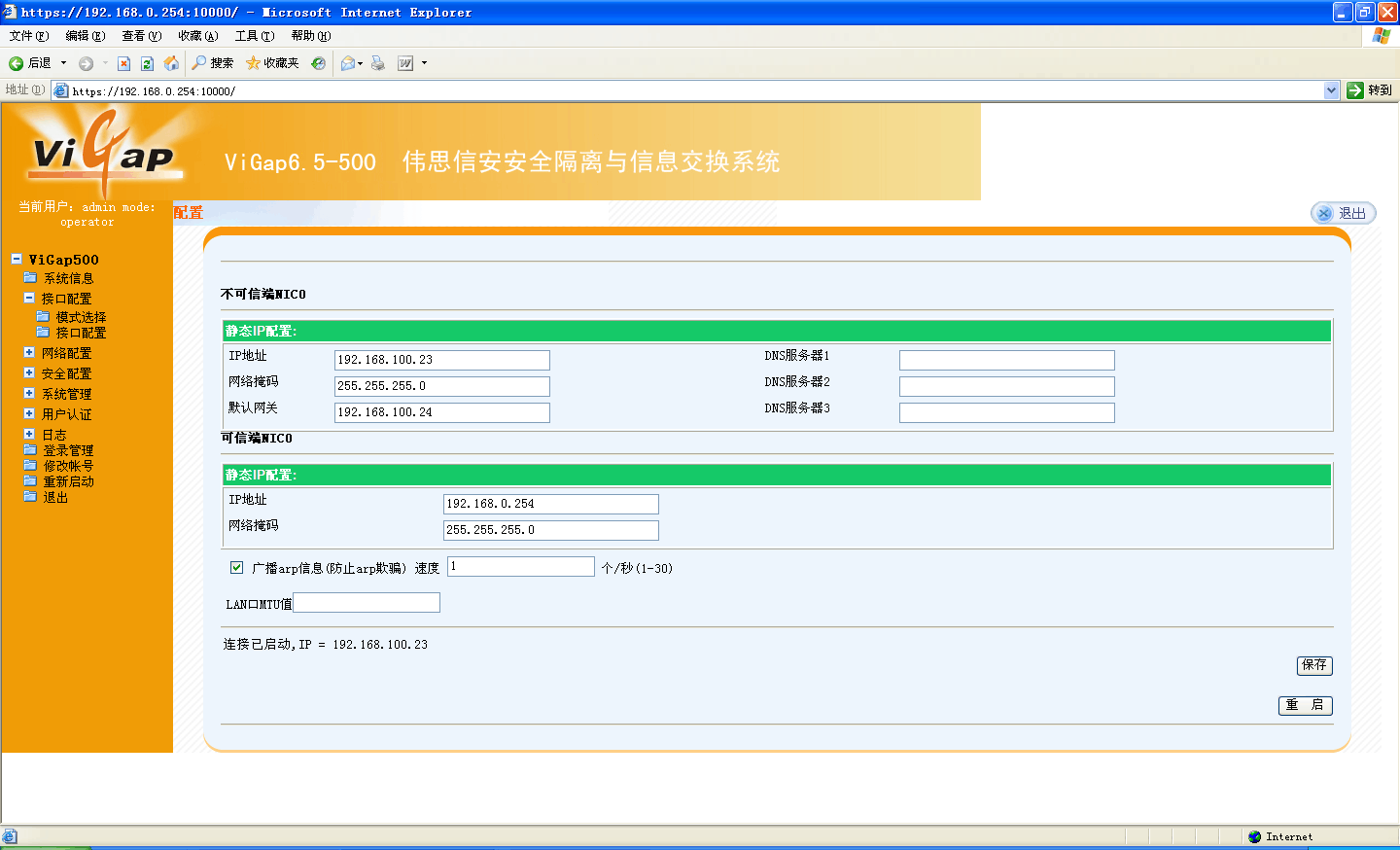Screen dimensions: 1400x850
Task: Click the 系统信息 folder icon
Action: click(x=30, y=277)
